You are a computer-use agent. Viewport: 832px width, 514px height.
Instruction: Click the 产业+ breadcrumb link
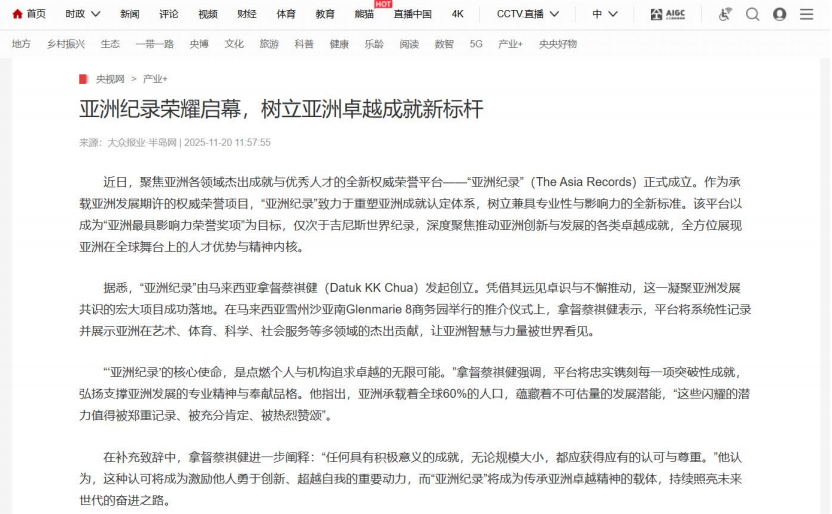pos(155,78)
